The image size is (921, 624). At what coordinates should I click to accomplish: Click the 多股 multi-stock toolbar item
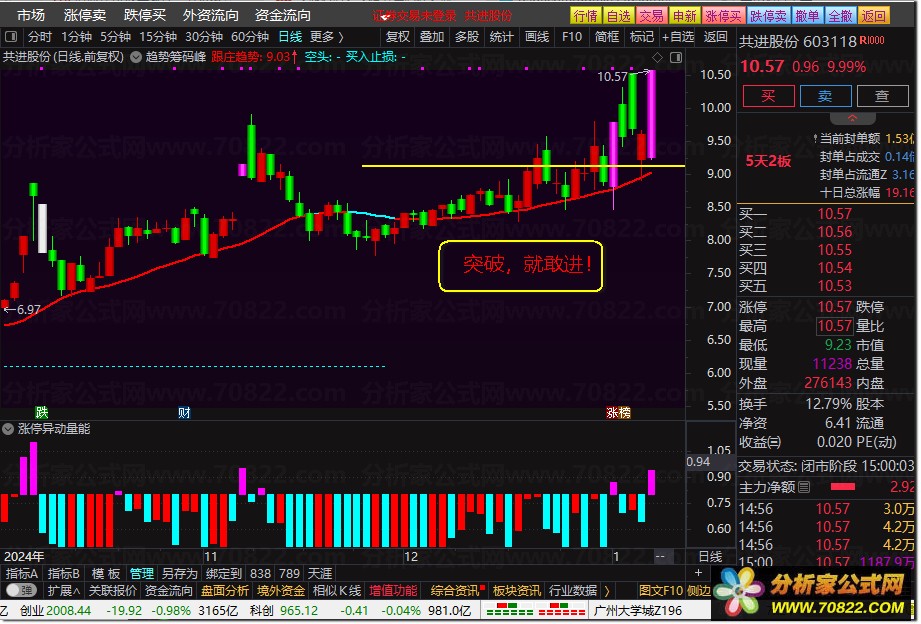coord(467,37)
